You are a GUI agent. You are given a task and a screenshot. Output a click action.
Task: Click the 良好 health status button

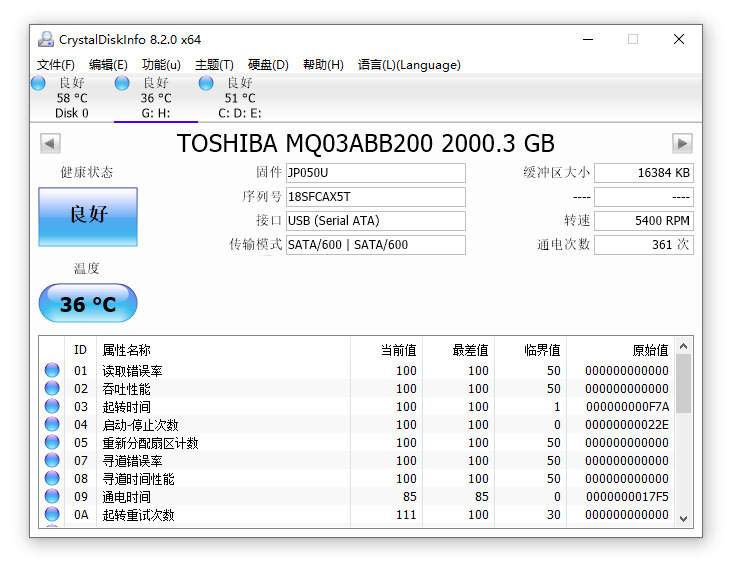88,216
